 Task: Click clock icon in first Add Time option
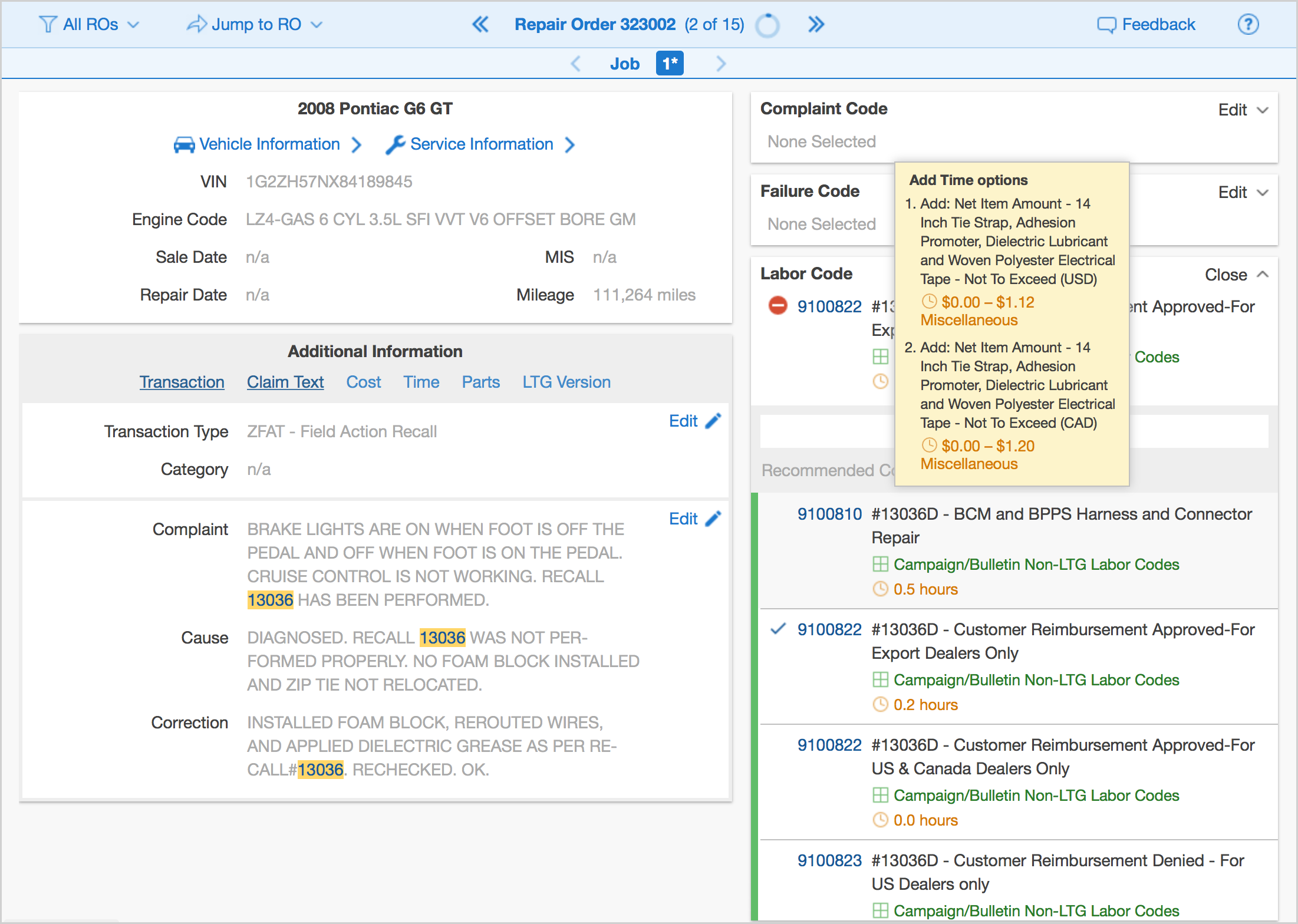[929, 301]
